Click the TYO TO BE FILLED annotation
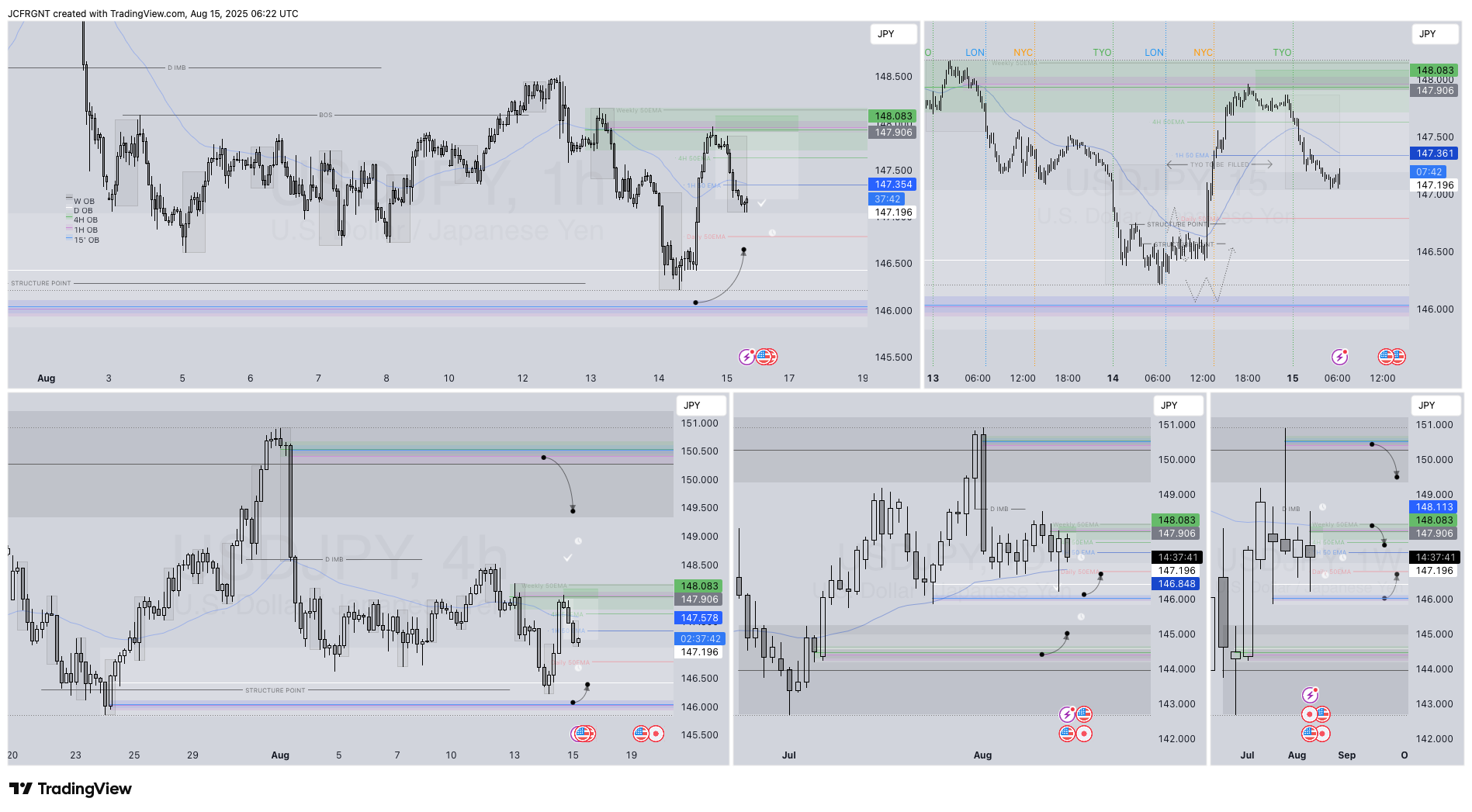The image size is (1472, 812). [1220, 164]
